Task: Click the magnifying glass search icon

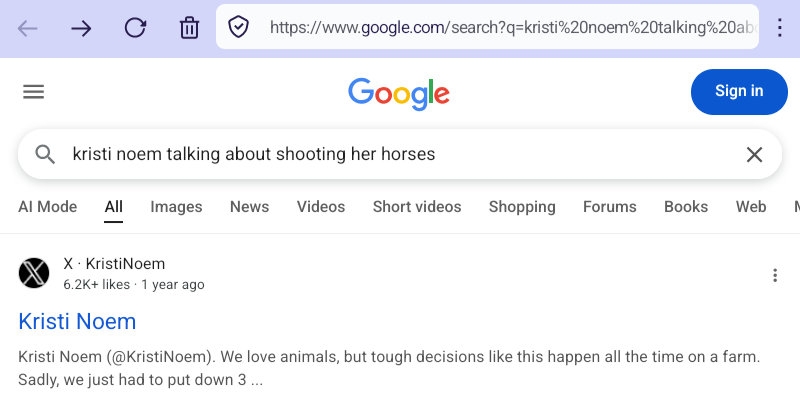Action: tap(45, 154)
